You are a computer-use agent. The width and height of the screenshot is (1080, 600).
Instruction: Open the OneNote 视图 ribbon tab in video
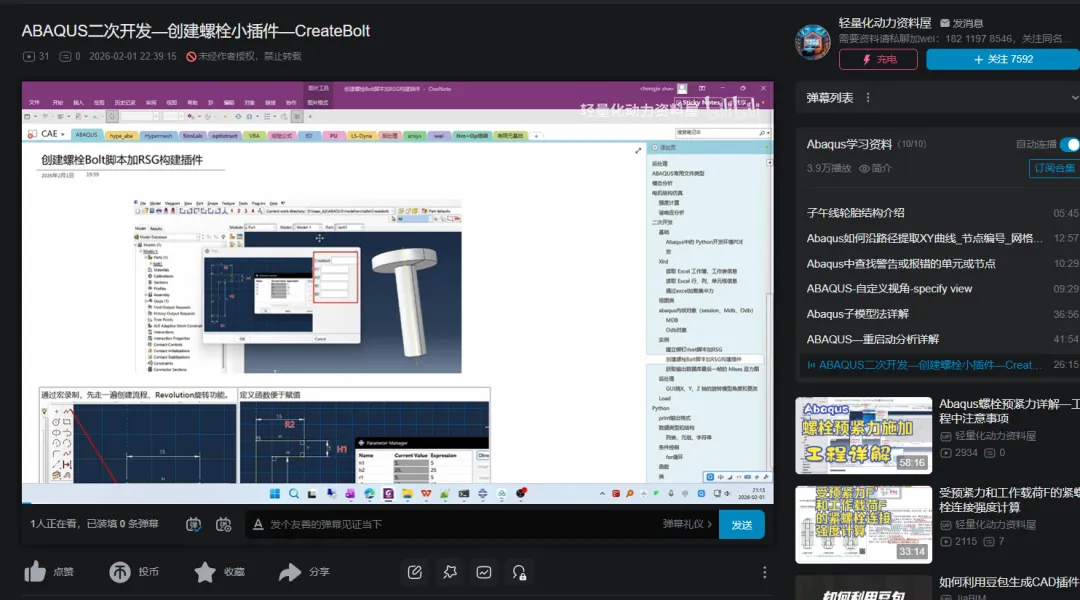tap(172, 103)
